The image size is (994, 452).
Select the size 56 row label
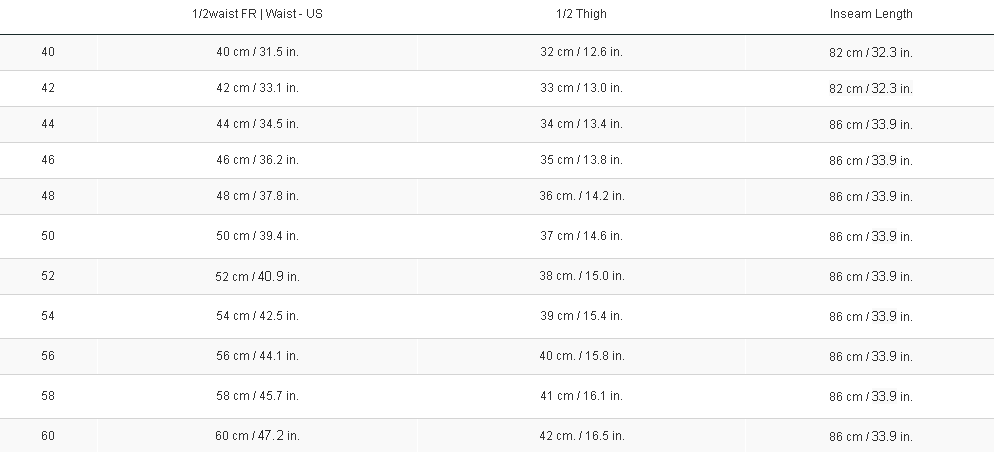point(48,356)
